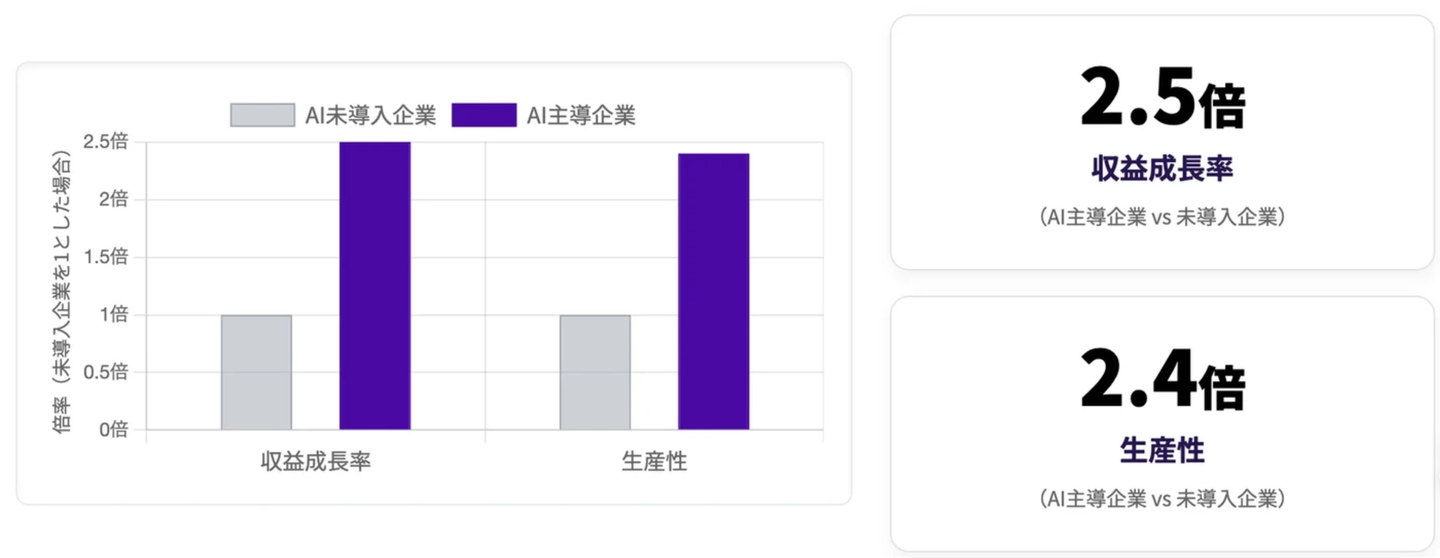Click the 2.5倍 y-axis tick label
Image resolution: width=1440 pixels, height=558 pixels.
(105, 142)
